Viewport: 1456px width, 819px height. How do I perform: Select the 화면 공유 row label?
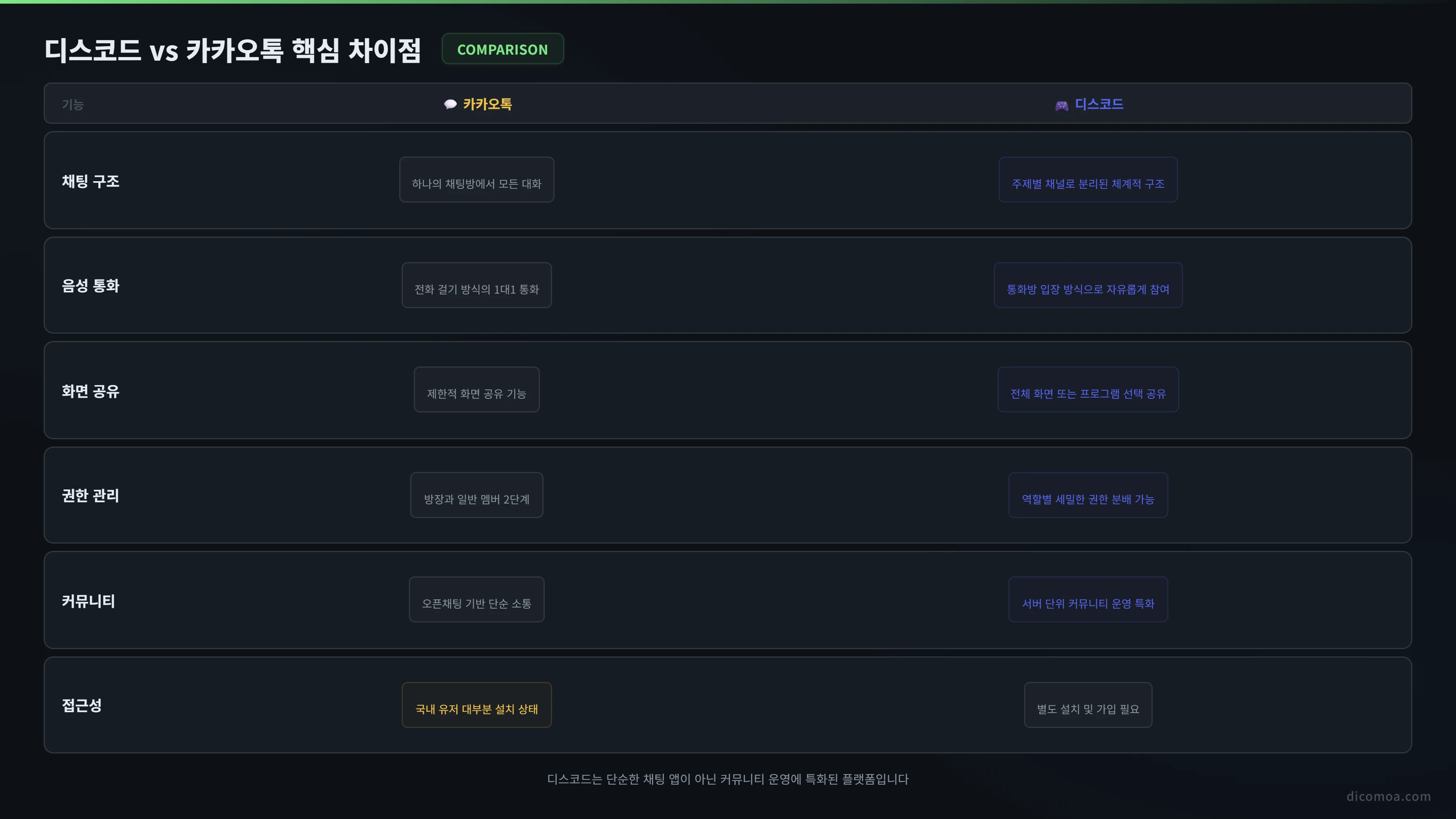[x=91, y=391]
